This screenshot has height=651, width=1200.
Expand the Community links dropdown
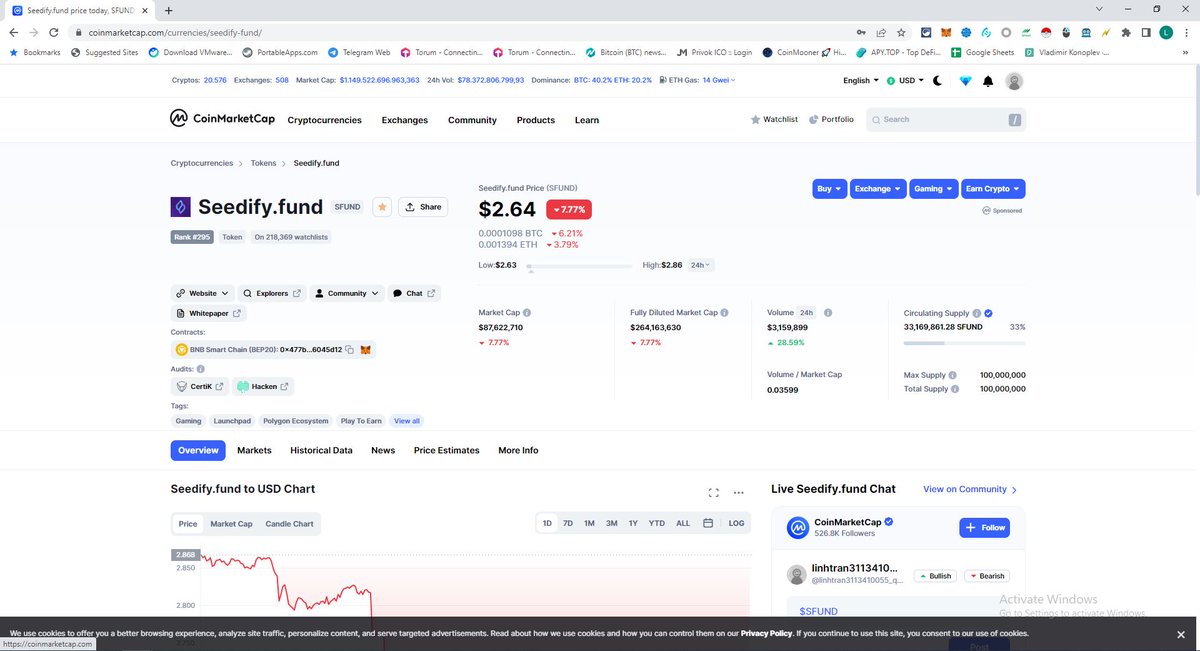tap(346, 293)
